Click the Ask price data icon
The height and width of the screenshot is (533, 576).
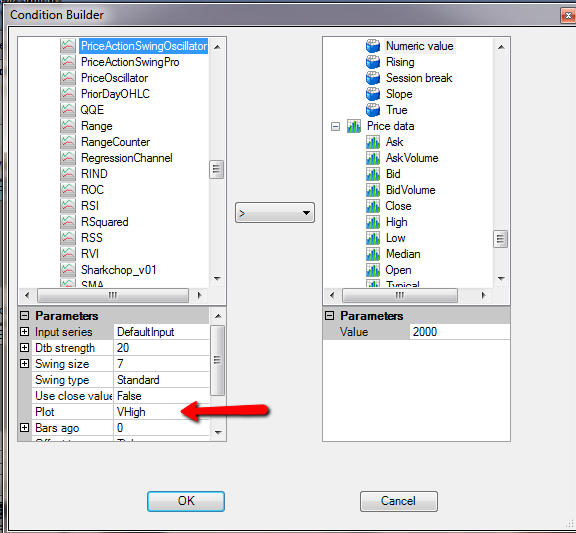coord(373,142)
